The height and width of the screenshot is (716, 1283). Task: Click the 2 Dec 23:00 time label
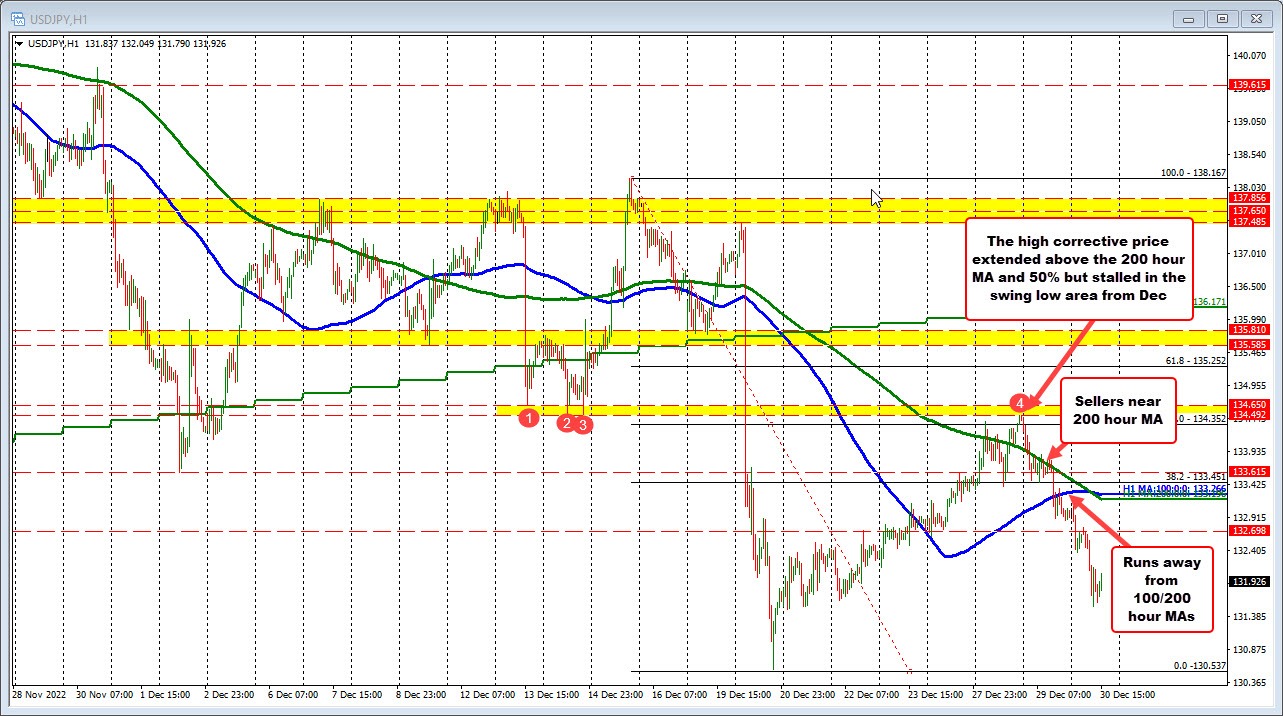pos(230,695)
